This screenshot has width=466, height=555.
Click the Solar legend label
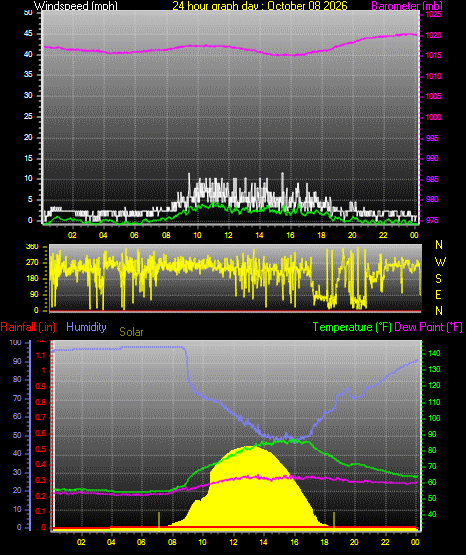tap(131, 332)
